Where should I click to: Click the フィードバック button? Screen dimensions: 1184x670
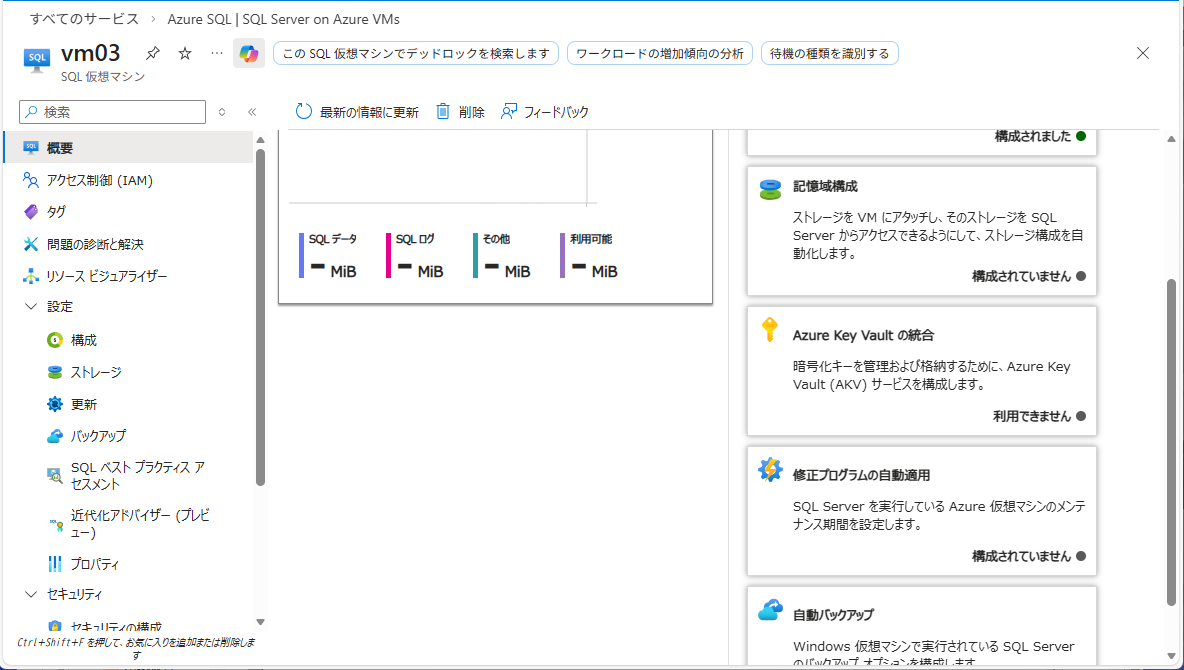[x=544, y=112]
